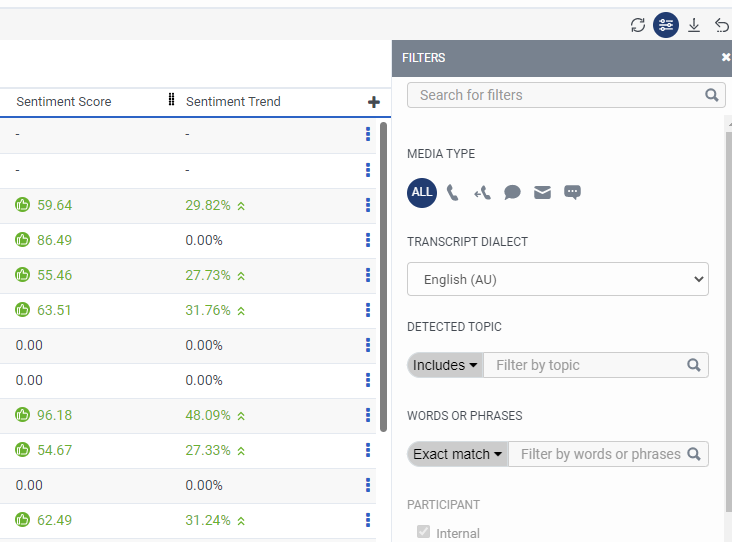Select the ALL media type button
Viewport: 732px width, 542px height.
422,192
